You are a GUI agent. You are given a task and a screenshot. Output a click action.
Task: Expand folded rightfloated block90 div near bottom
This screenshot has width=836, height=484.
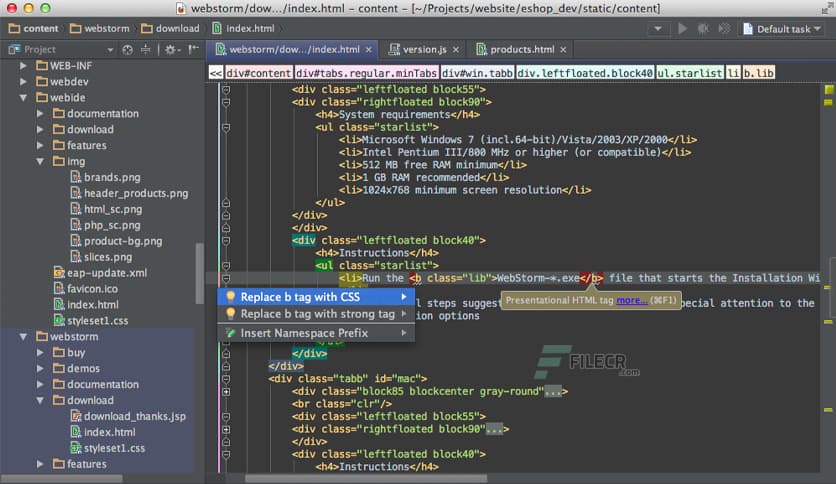pyautogui.click(x=226, y=430)
